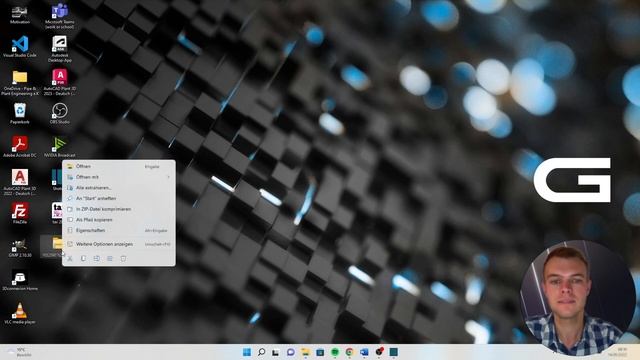
Task: Select the 3Dconnexion Home shortcut
Action: [20, 280]
